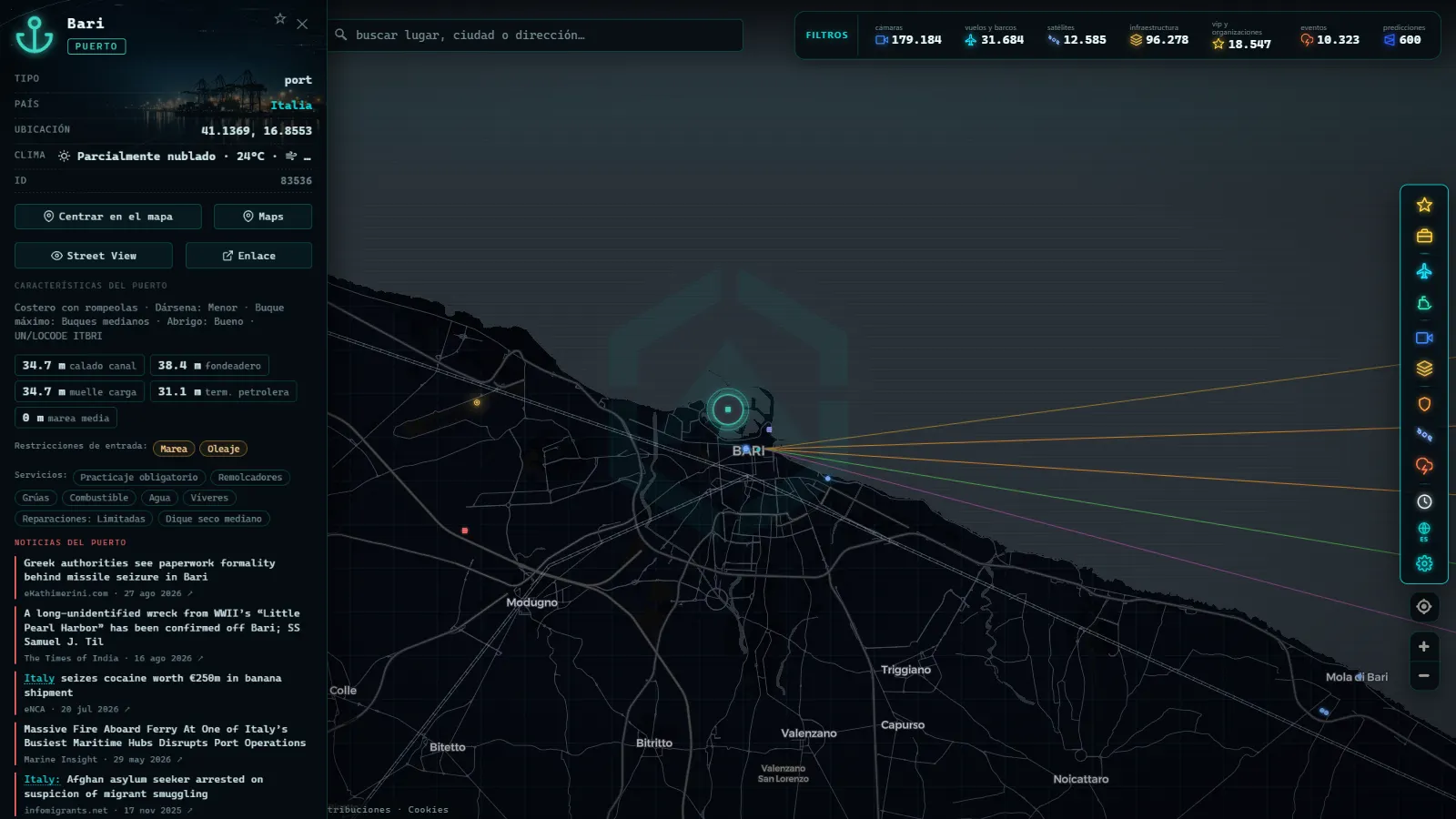Click the Italia country link

coord(291,106)
